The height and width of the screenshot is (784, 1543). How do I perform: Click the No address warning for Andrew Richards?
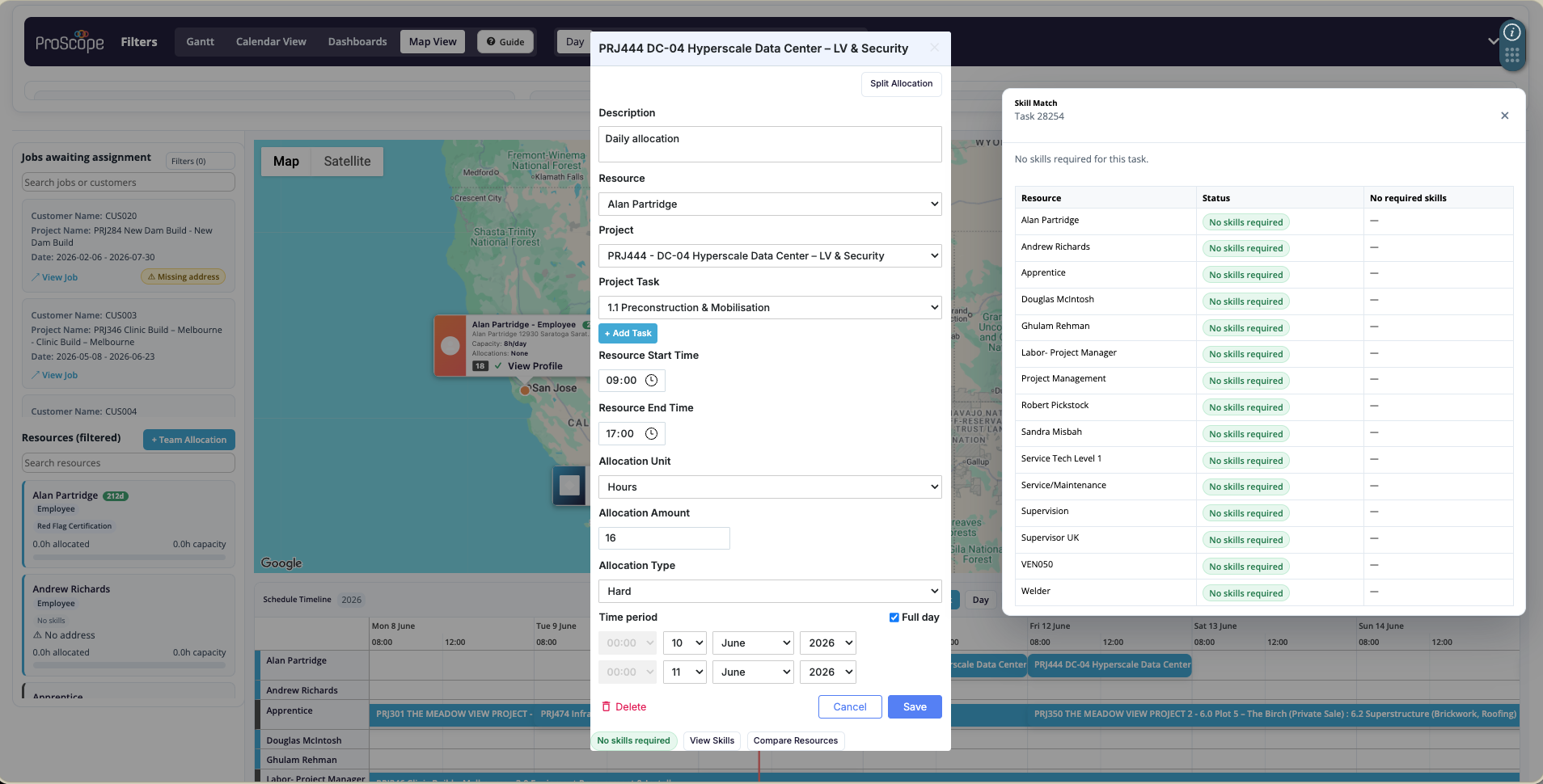(64, 635)
